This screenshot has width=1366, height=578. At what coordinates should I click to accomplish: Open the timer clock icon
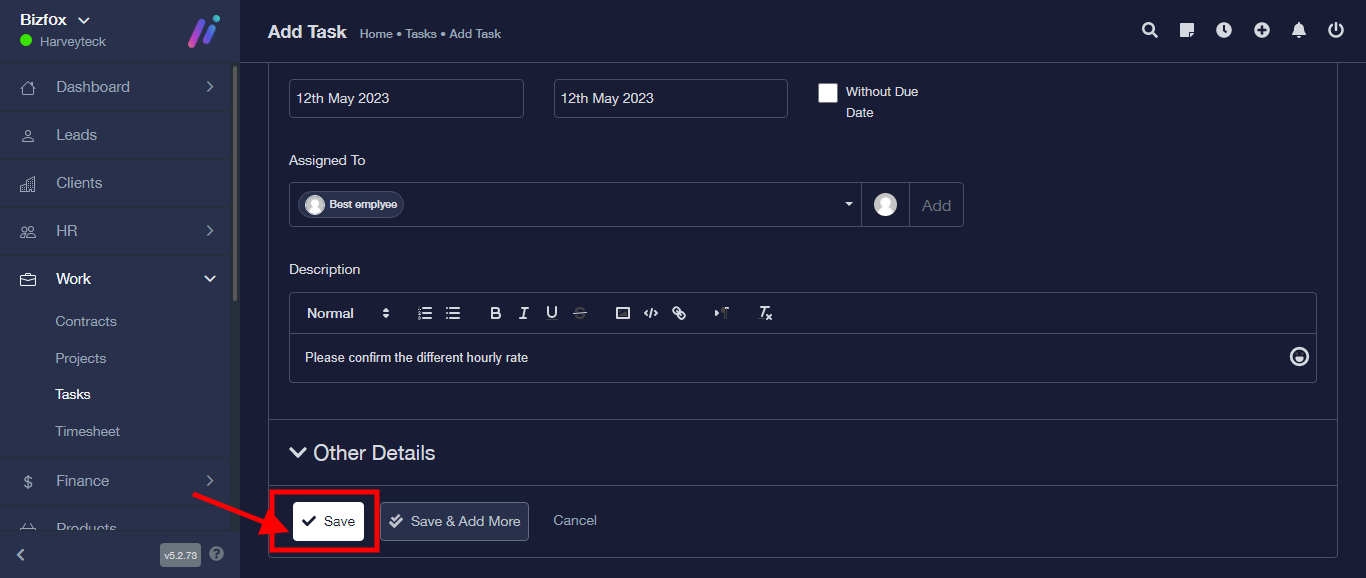tap(1224, 30)
